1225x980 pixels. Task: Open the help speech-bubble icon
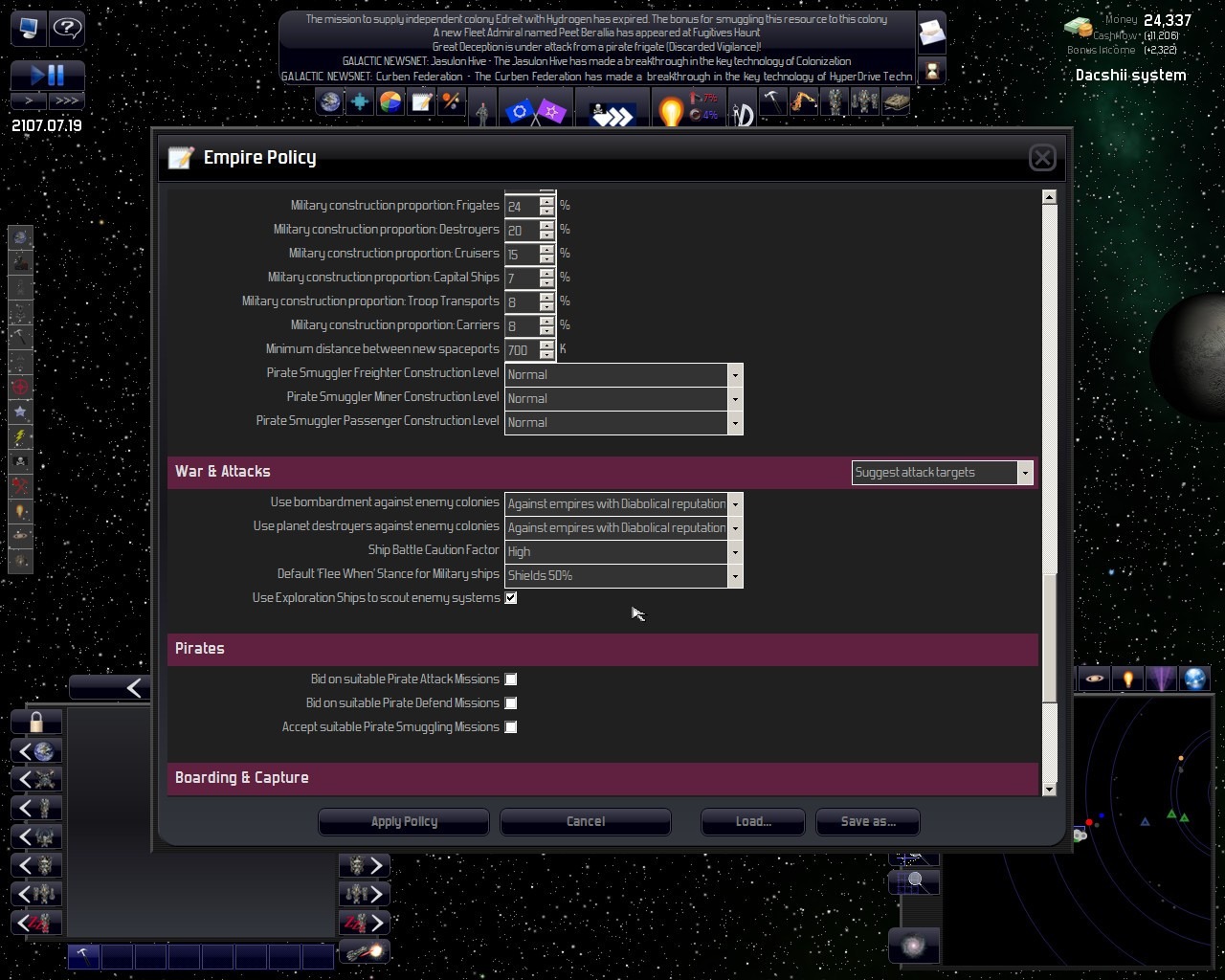click(67, 28)
